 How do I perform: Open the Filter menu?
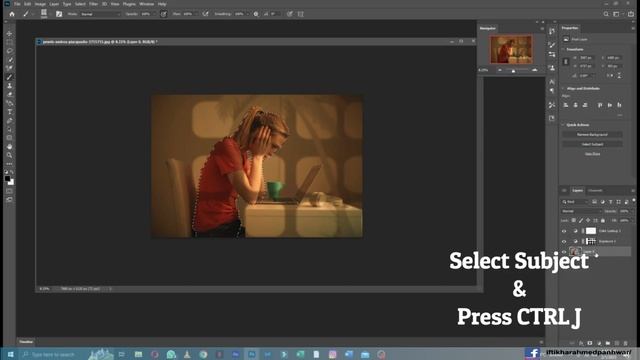pyautogui.click(x=93, y=4)
